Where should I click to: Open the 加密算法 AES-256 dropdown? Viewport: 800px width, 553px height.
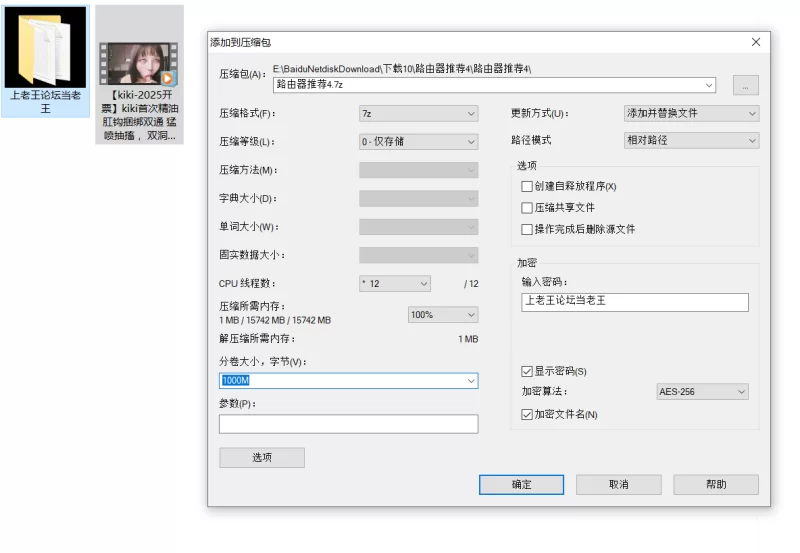click(x=702, y=392)
